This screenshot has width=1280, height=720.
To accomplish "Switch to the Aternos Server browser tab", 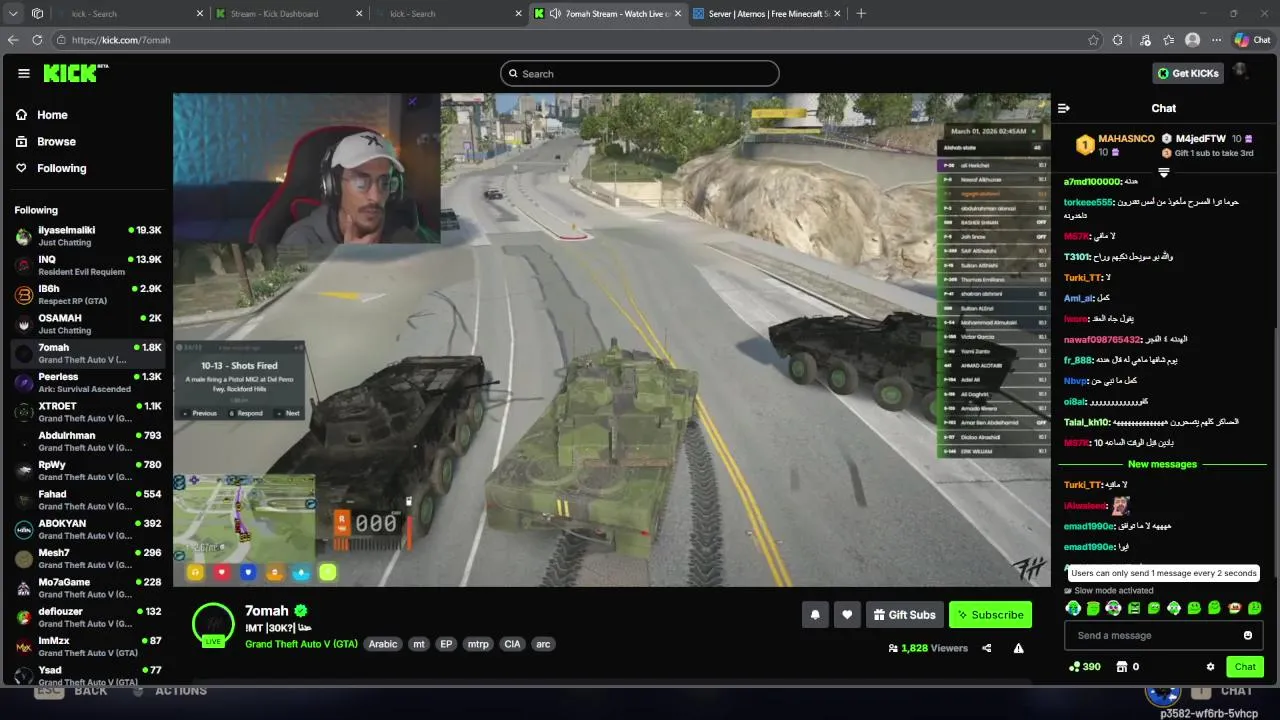I will [x=770, y=14].
